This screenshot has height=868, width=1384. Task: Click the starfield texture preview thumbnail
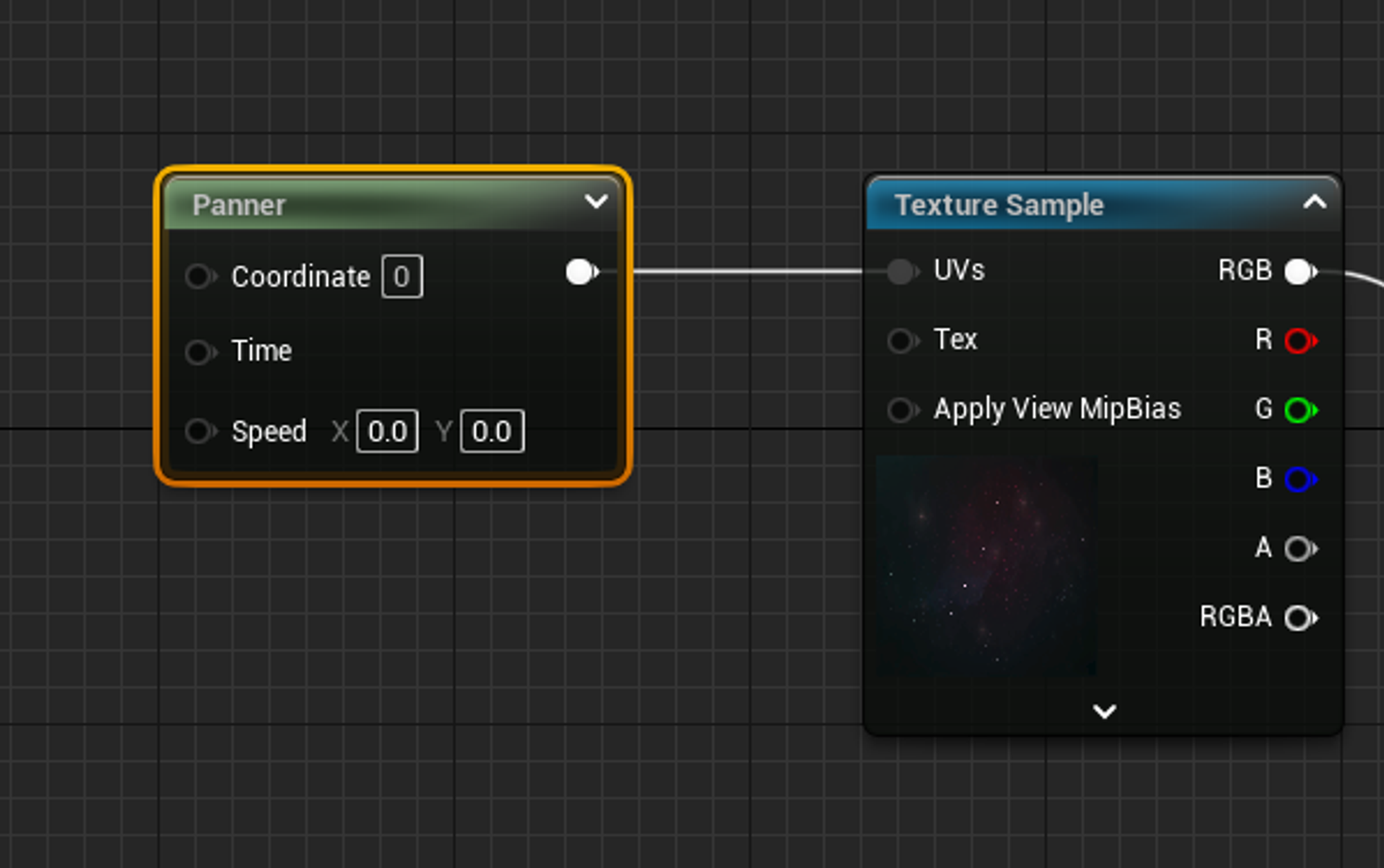click(x=987, y=566)
